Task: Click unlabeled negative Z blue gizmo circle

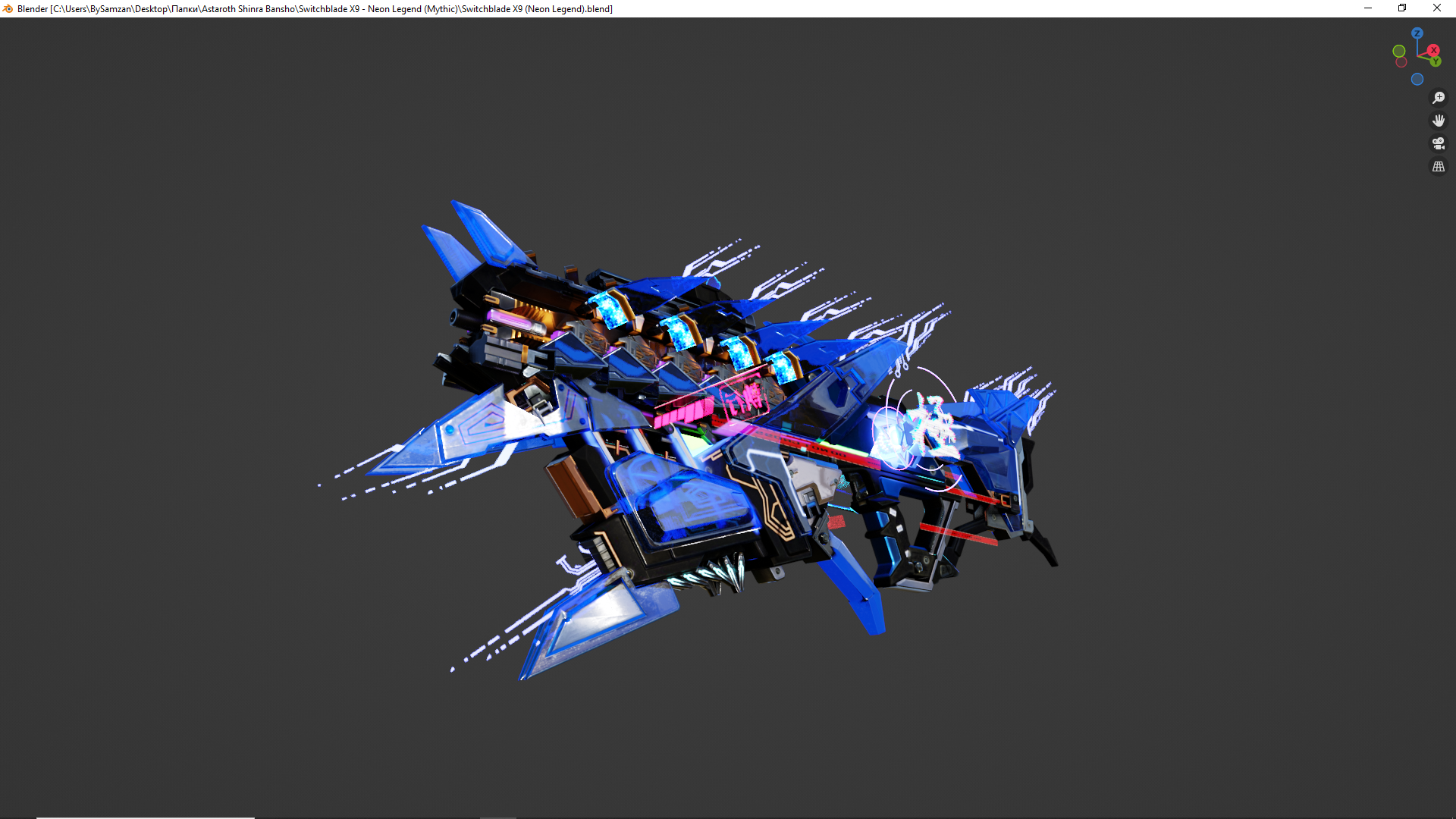Action: (x=1417, y=80)
